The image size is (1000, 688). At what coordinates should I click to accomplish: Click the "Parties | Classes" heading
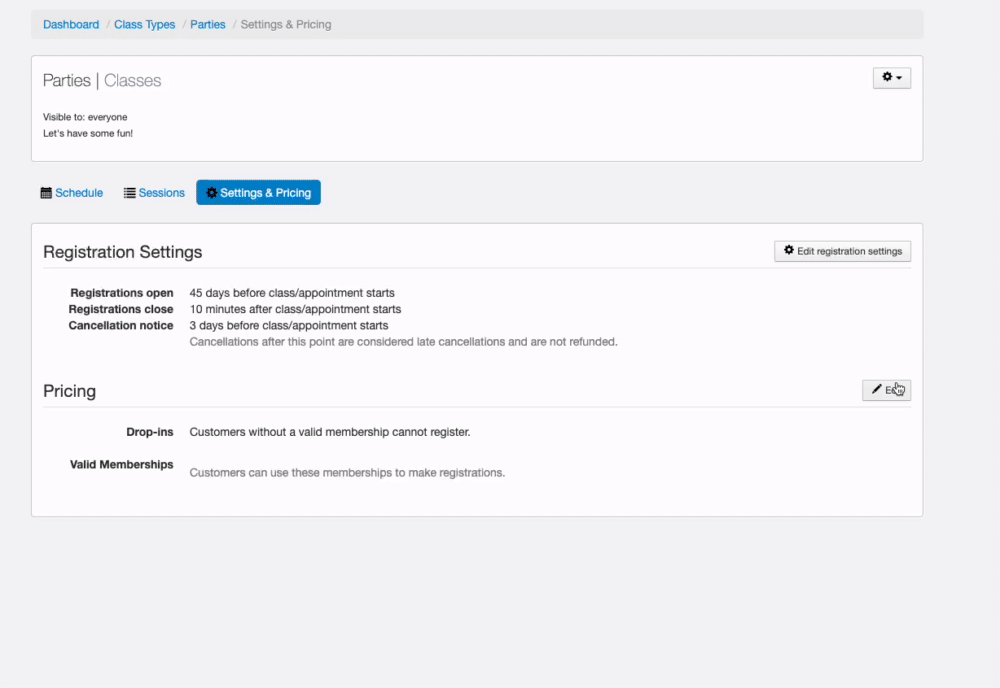coord(102,80)
